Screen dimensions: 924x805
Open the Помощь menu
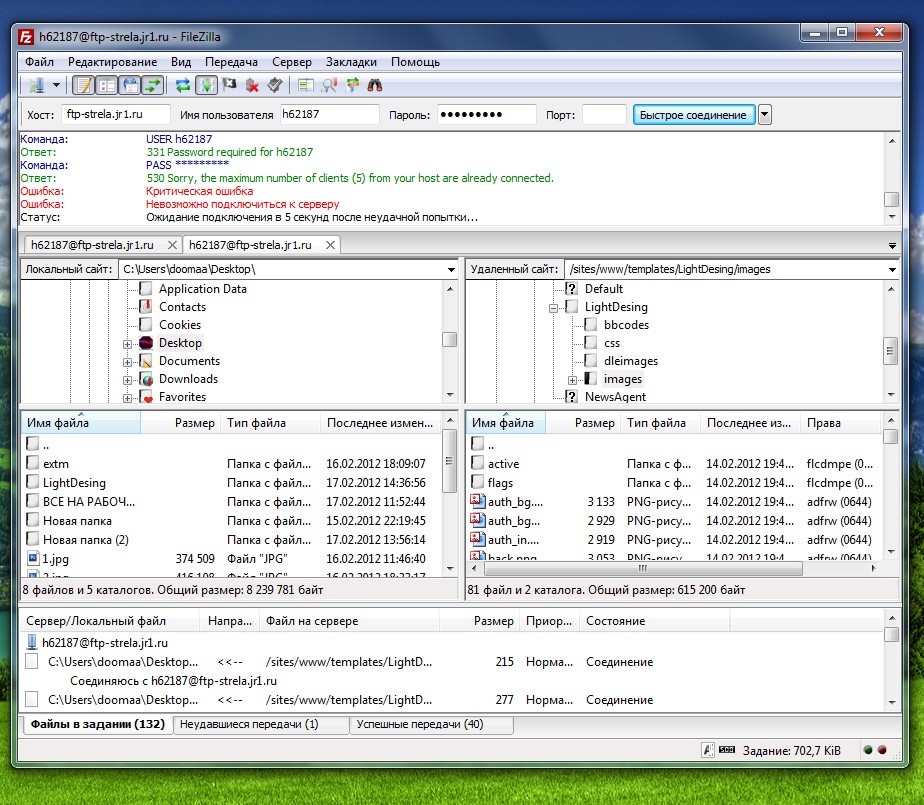pyautogui.click(x=415, y=62)
